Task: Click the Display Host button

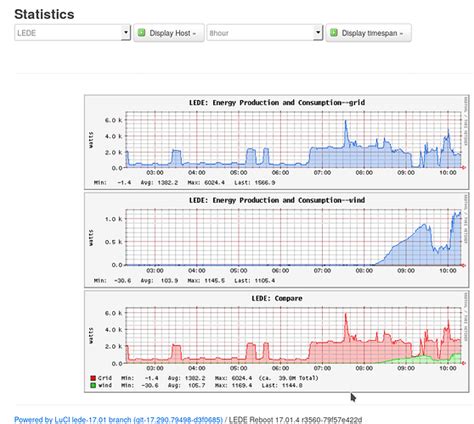Action: [x=169, y=33]
